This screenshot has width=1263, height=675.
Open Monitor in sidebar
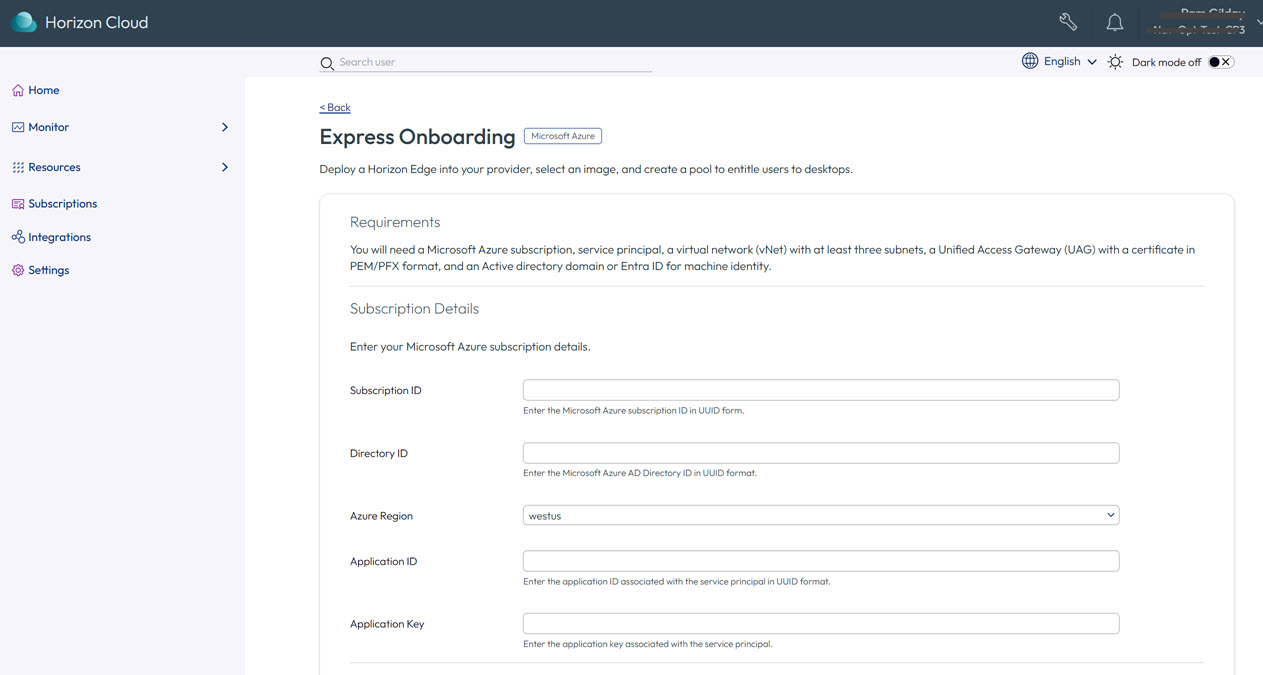pos(49,127)
